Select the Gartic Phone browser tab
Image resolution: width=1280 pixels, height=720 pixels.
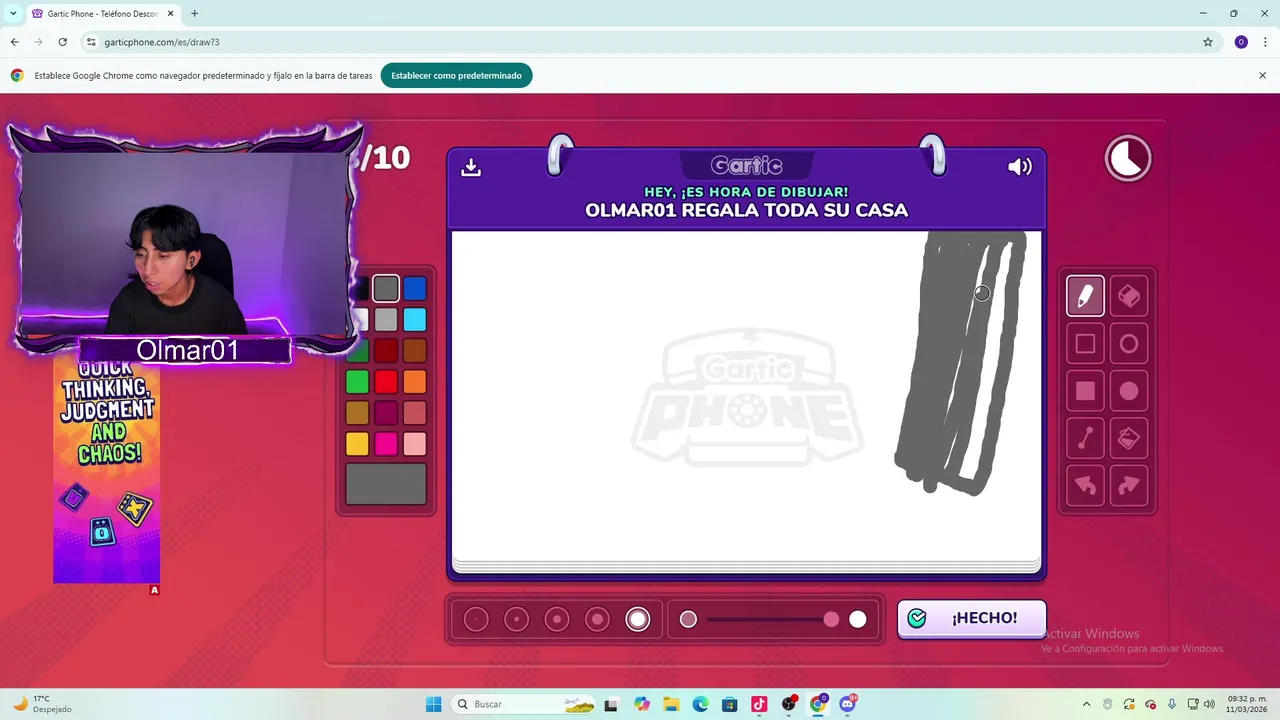point(101,14)
